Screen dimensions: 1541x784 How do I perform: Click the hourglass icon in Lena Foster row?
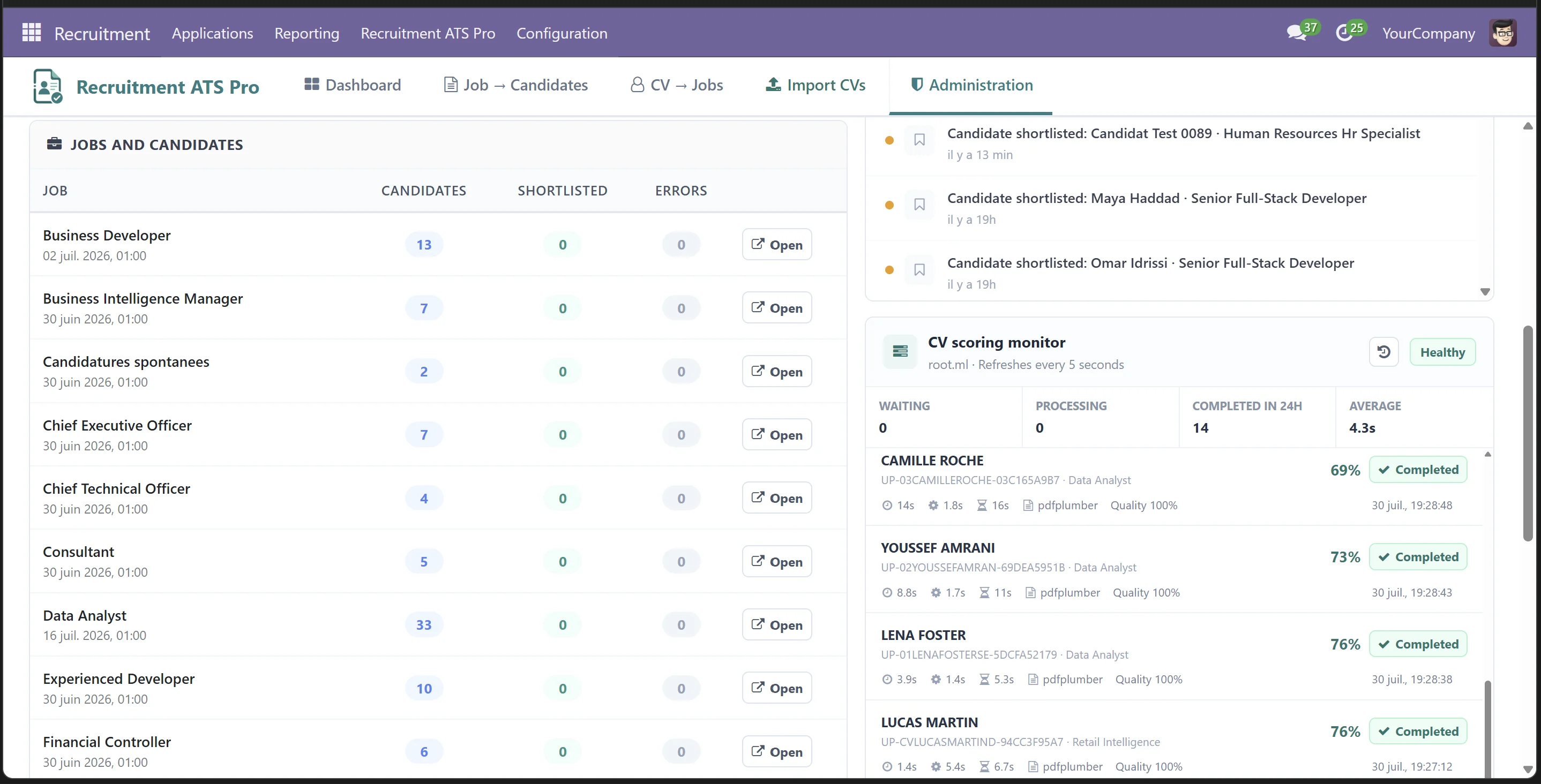(984, 680)
